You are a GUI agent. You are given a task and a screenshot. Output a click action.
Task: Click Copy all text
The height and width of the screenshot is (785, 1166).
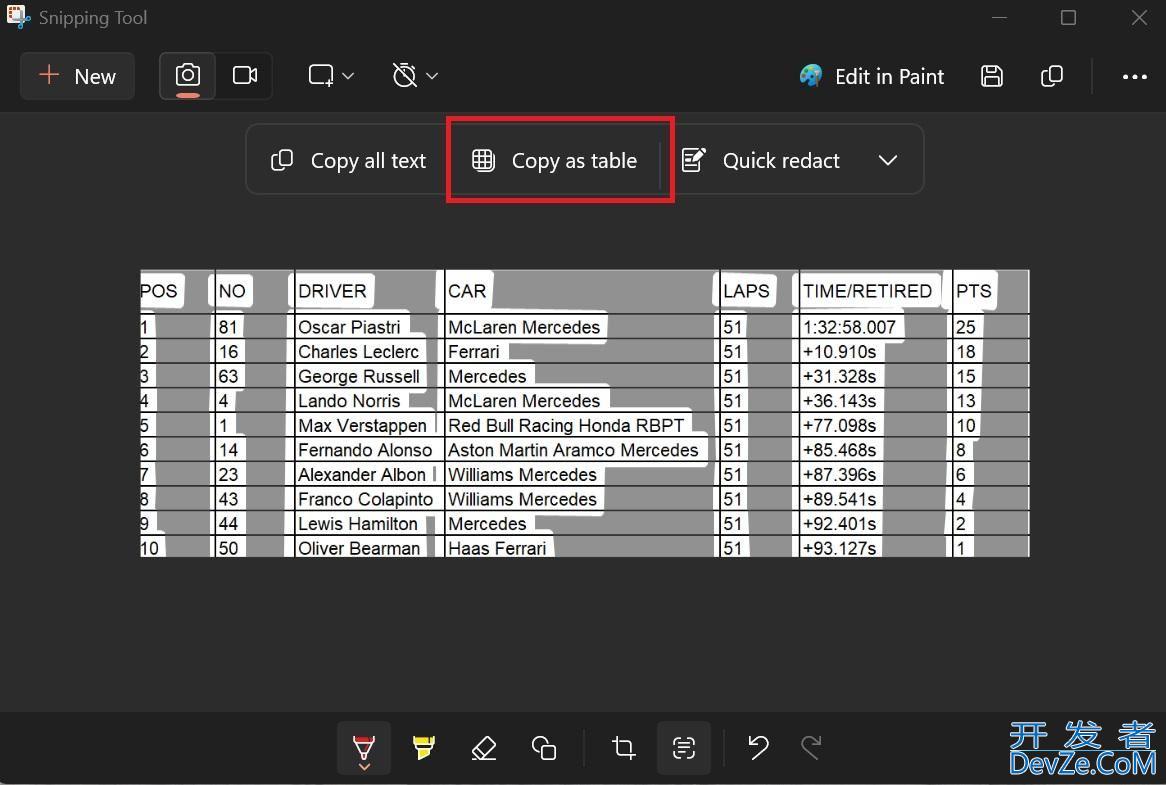coord(348,161)
